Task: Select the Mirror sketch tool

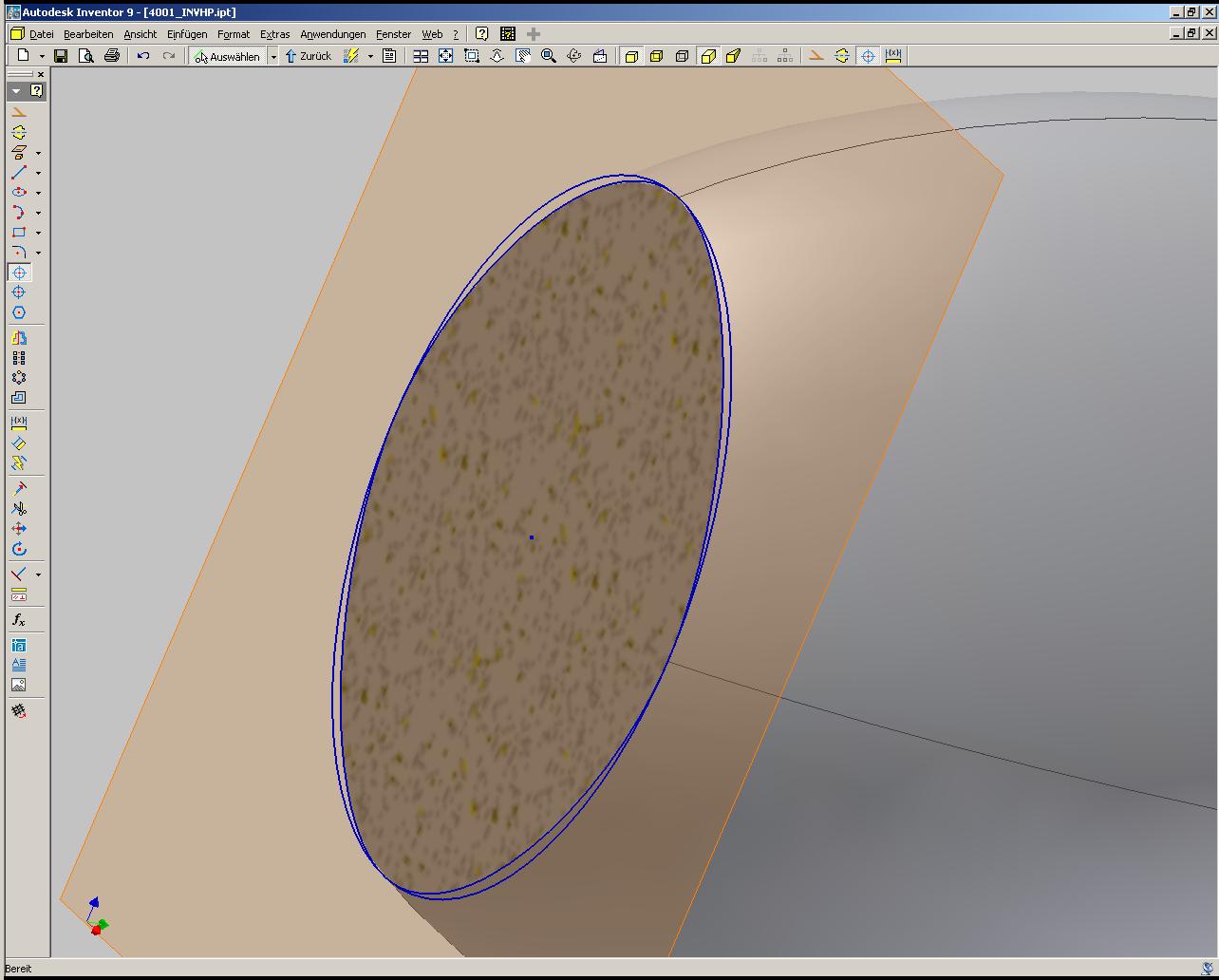Action: coord(18,338)
